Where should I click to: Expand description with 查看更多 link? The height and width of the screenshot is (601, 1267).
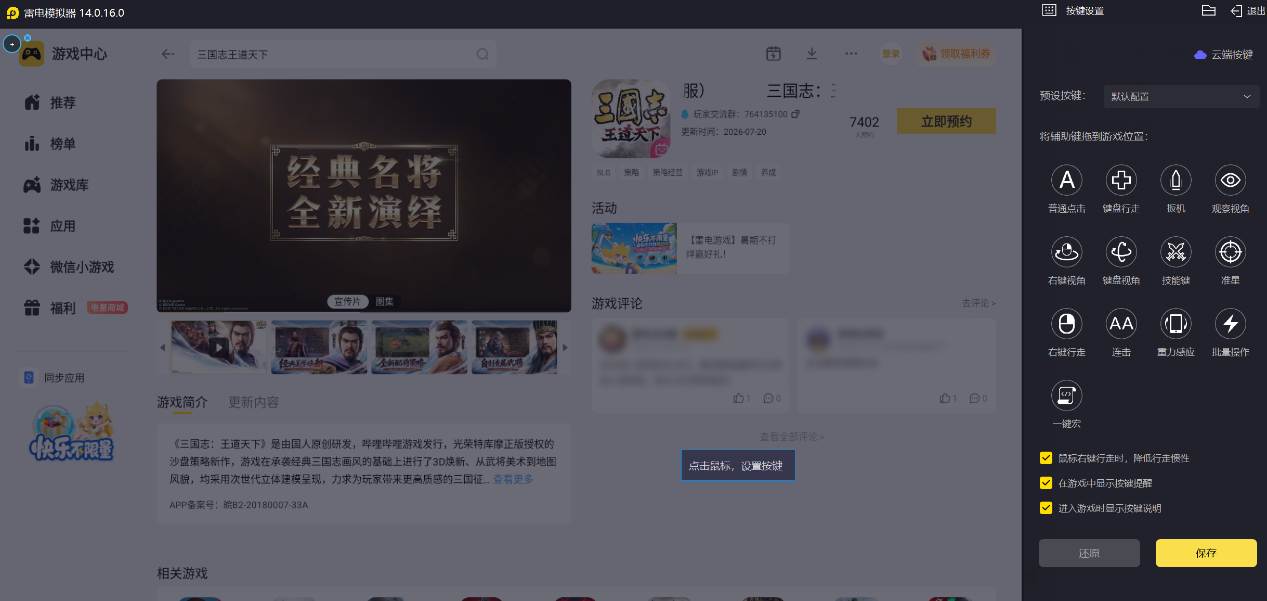pyautogui.click(x=513, y=480)
